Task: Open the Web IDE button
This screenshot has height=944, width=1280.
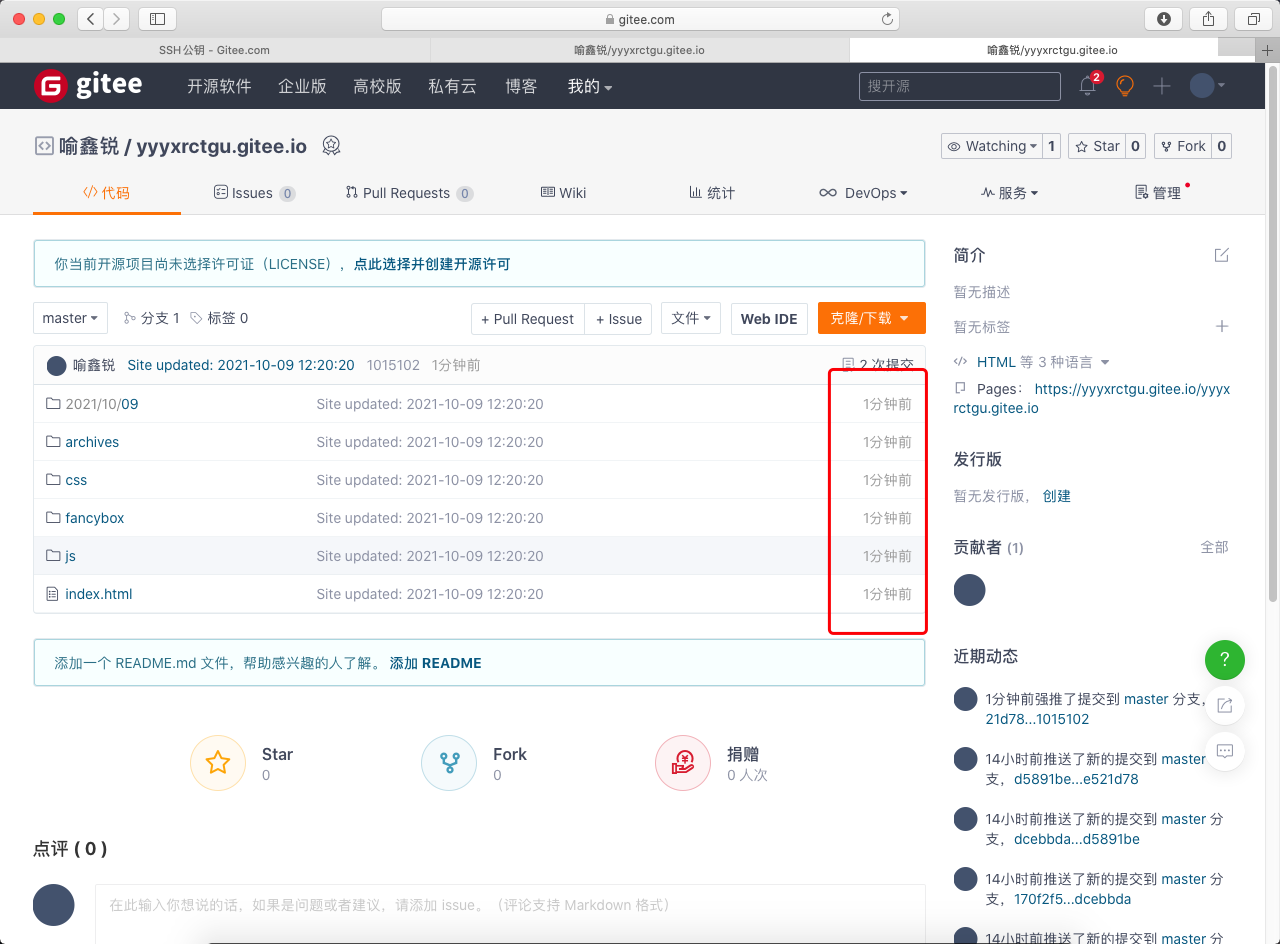Action: pos(769,318)
